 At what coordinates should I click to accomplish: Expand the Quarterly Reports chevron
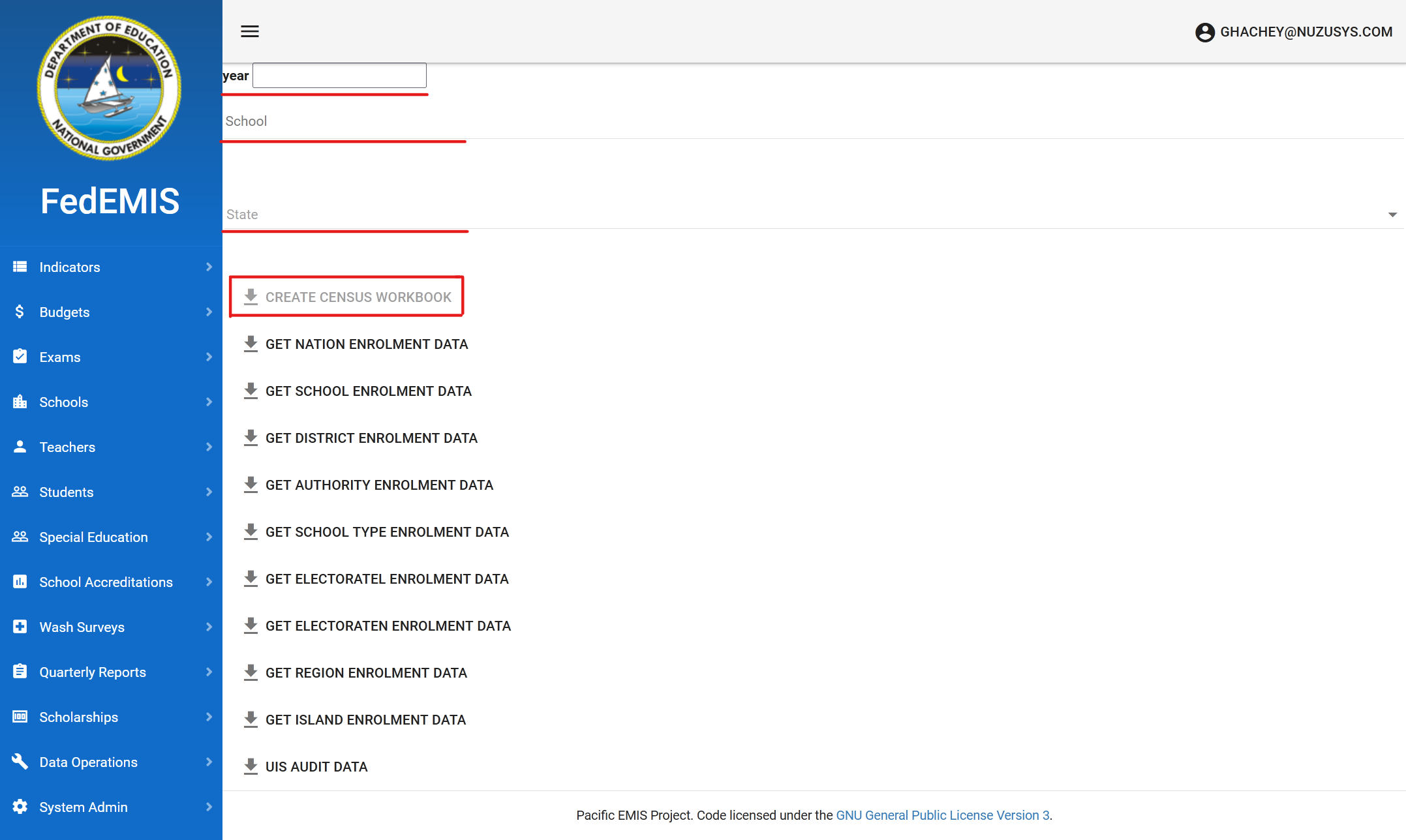[x=209, y=672]
